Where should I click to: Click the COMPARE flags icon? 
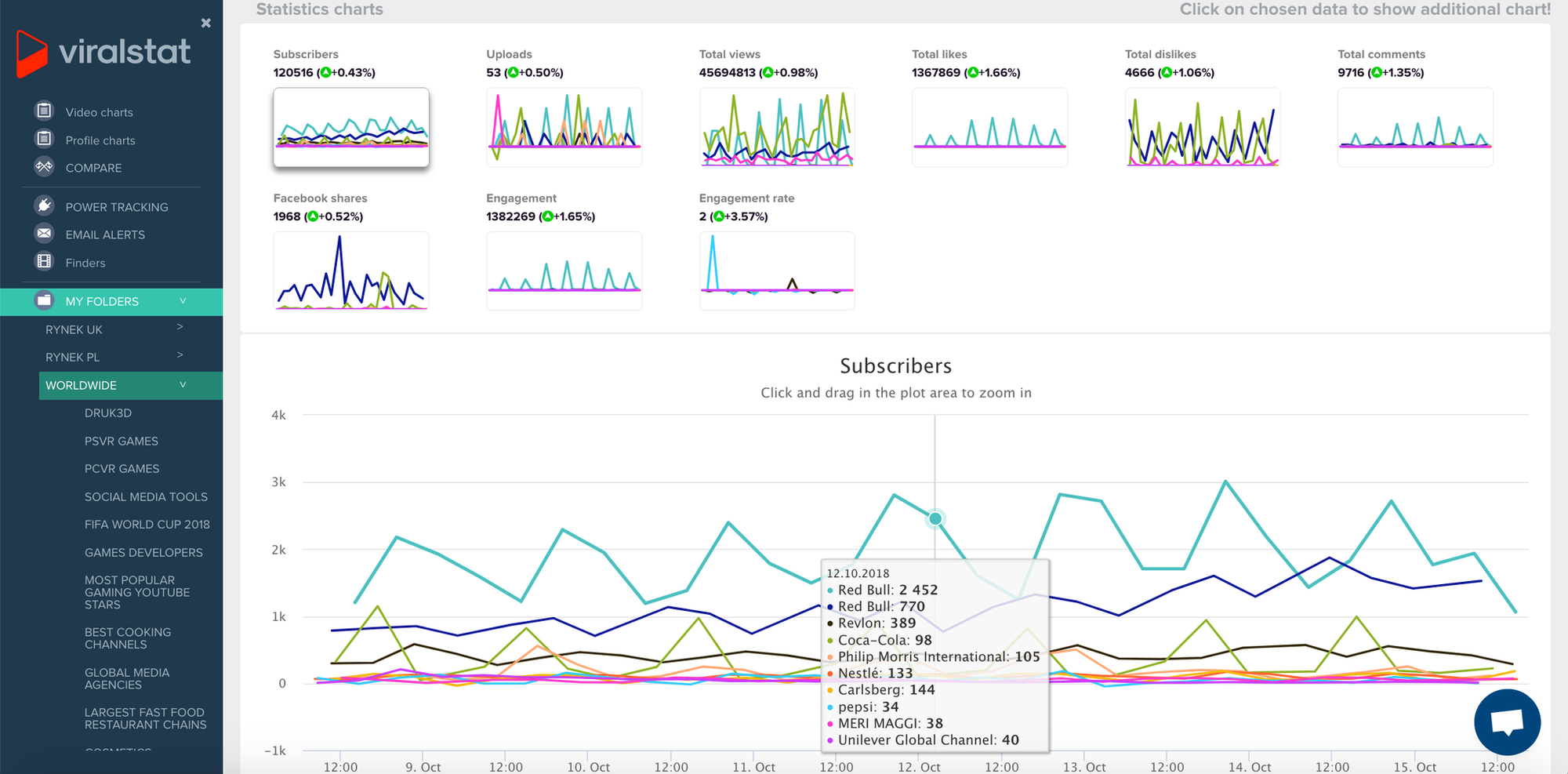[x=45, y=166]
